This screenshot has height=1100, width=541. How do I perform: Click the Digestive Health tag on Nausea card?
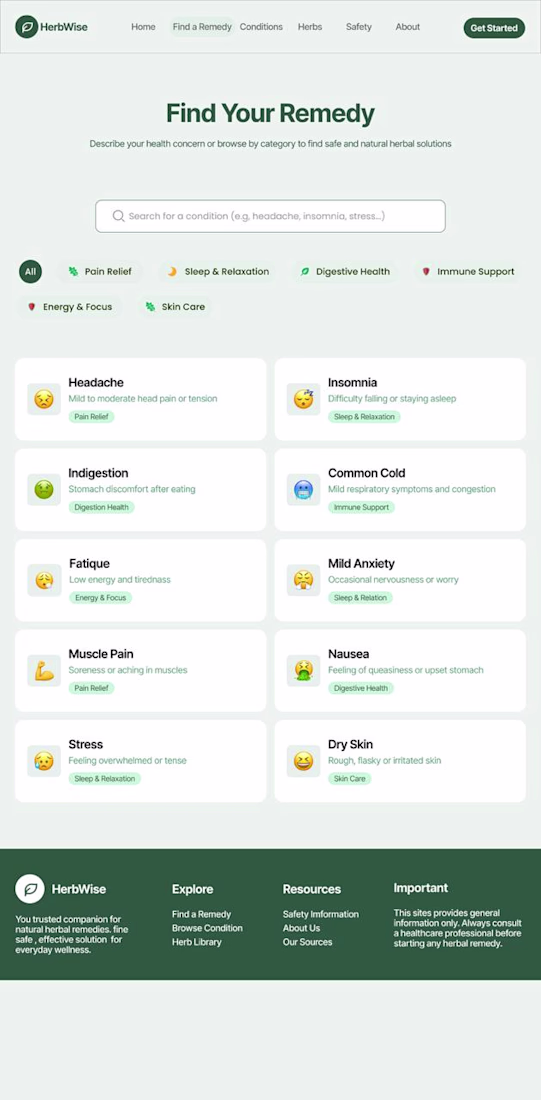coord(361,688)
